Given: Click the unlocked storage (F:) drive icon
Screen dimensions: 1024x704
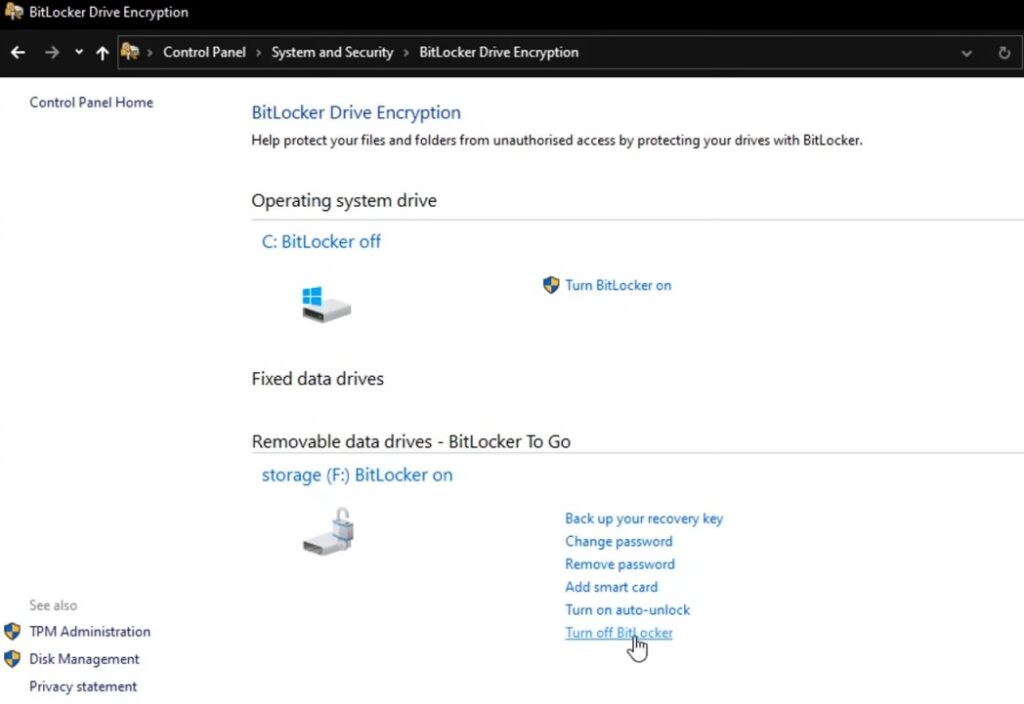Looking at the screenshot, I should tap(328, 532).
